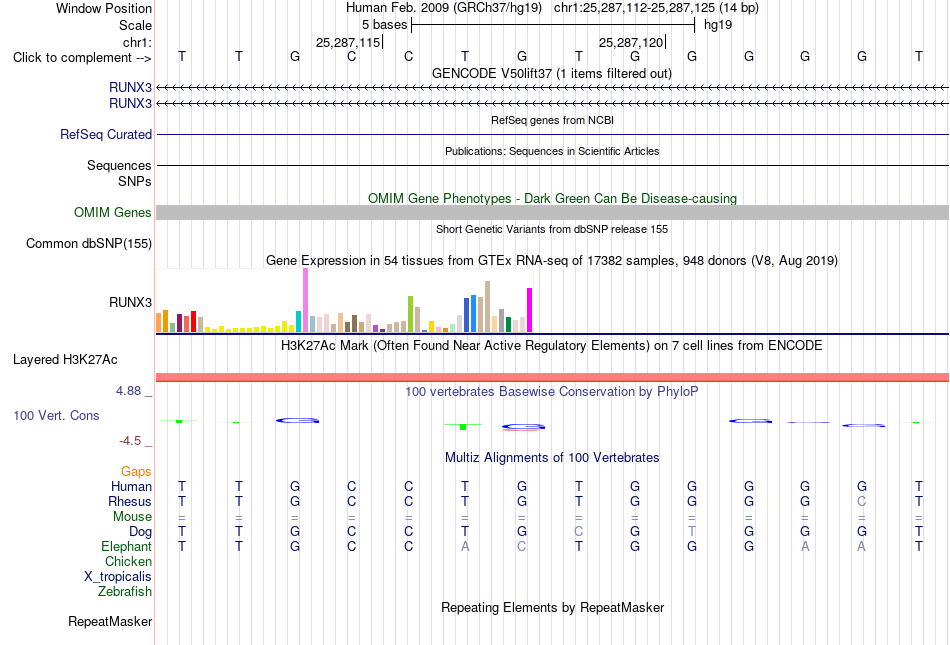Image resolution: width=950 pixels, height=645 pixels.
Task: Click the SNPs track label
Action: coord(135,181)
